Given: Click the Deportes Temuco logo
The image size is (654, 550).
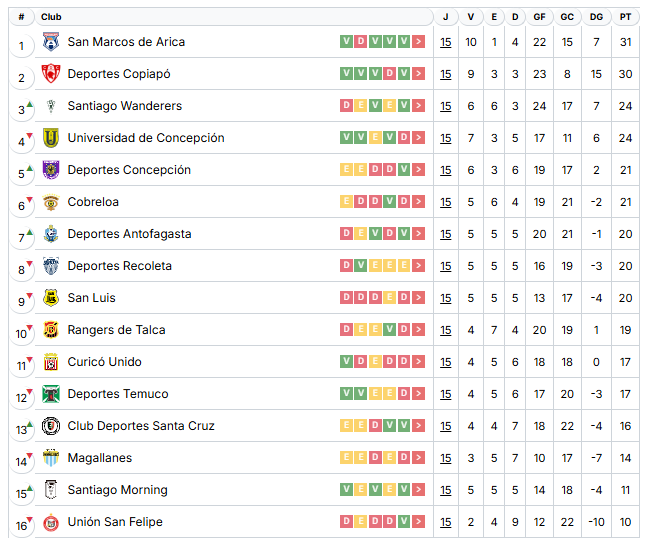Looking at the screenshot, I should (x=51, y=394).
